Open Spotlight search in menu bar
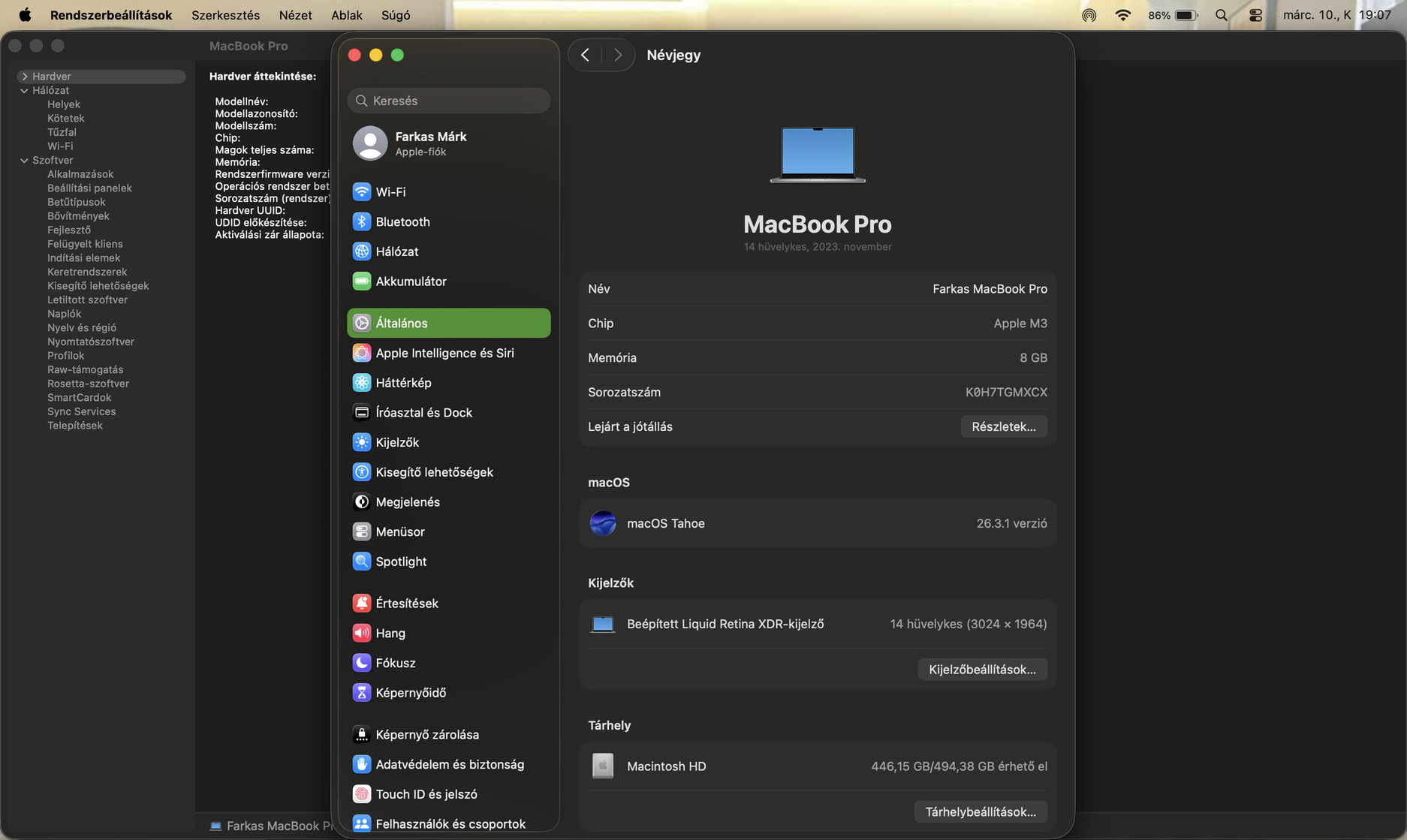 tap(1222, 15)
